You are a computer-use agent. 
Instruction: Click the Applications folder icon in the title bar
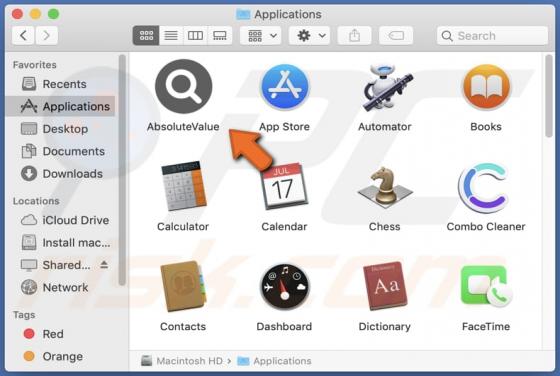tap(243, 14)
